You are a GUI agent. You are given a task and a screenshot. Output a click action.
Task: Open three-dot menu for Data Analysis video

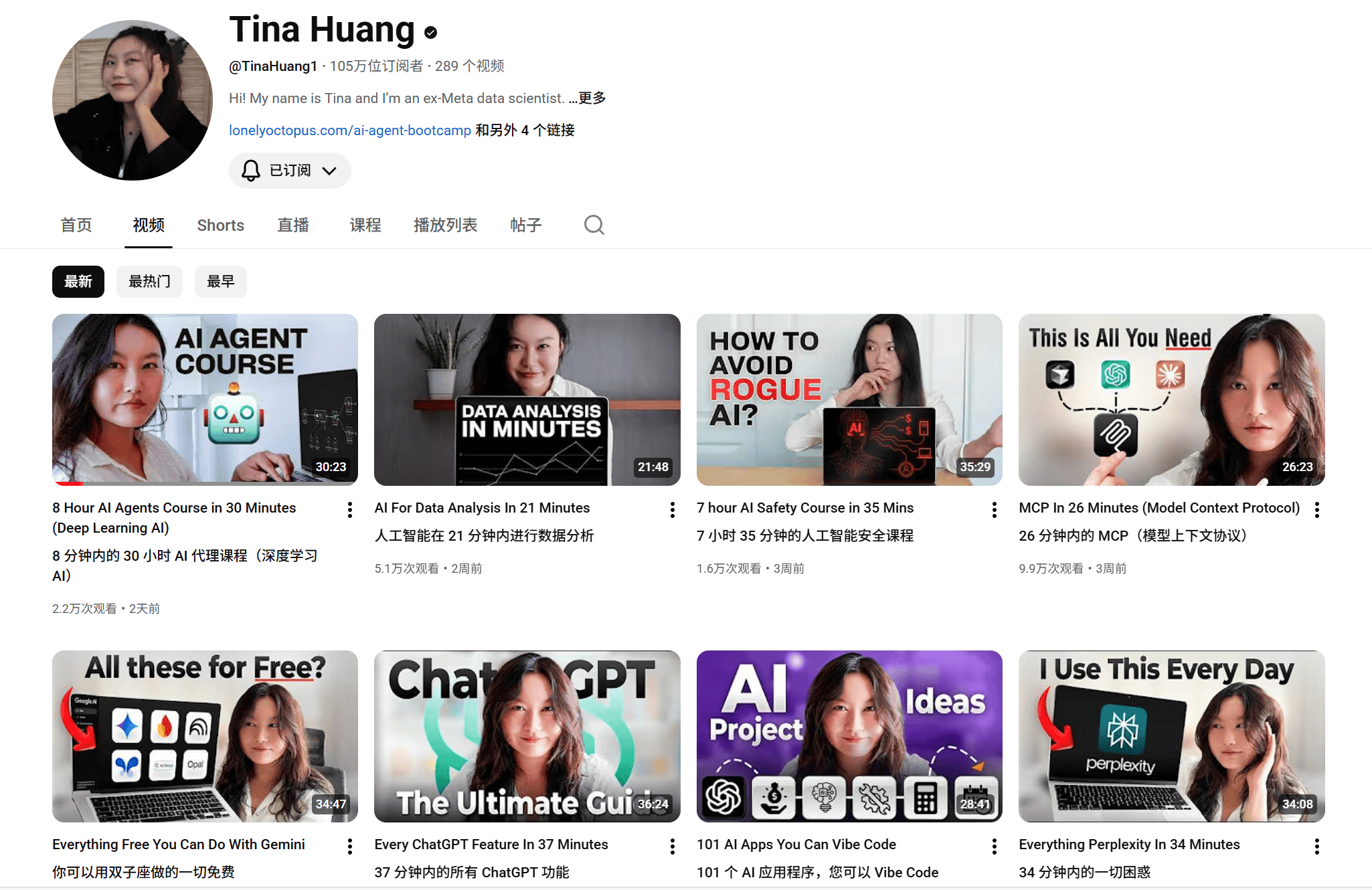pyautogui.click(x=672, y=510)
